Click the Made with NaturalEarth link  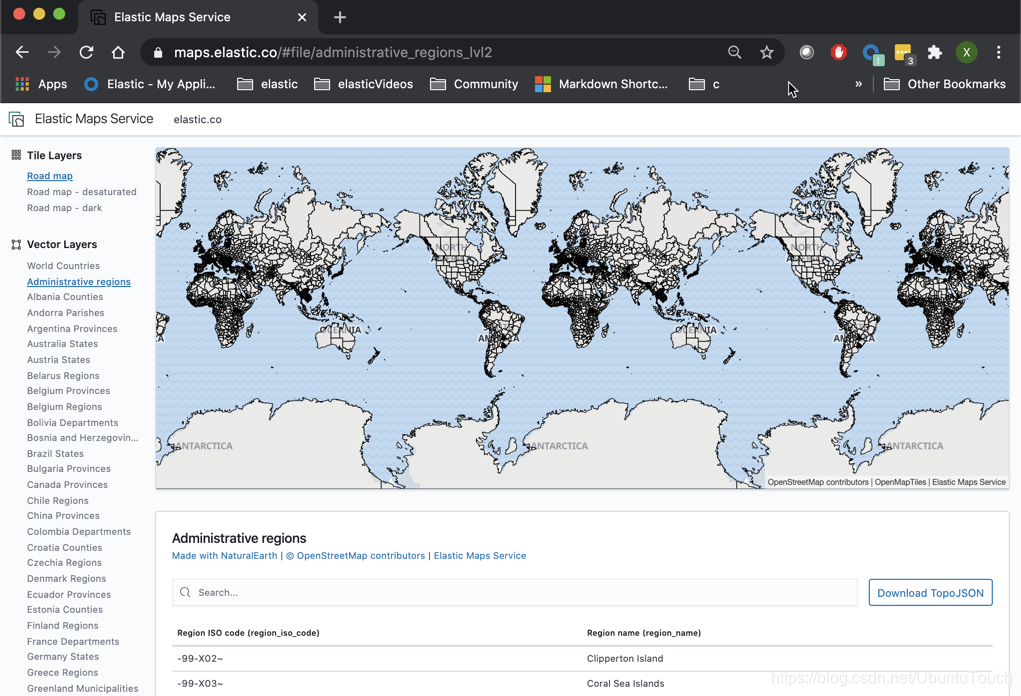pyautogui.click(x=225, y=555)
